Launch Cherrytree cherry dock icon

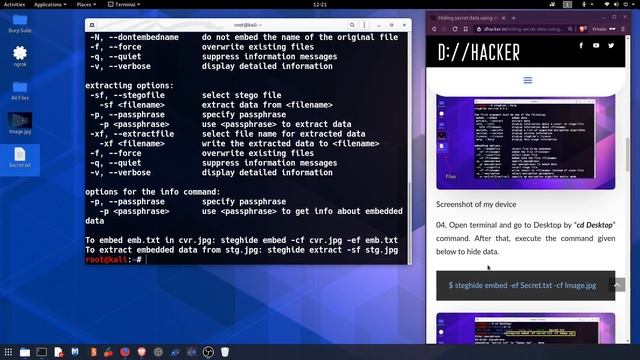tap(108, 352)
